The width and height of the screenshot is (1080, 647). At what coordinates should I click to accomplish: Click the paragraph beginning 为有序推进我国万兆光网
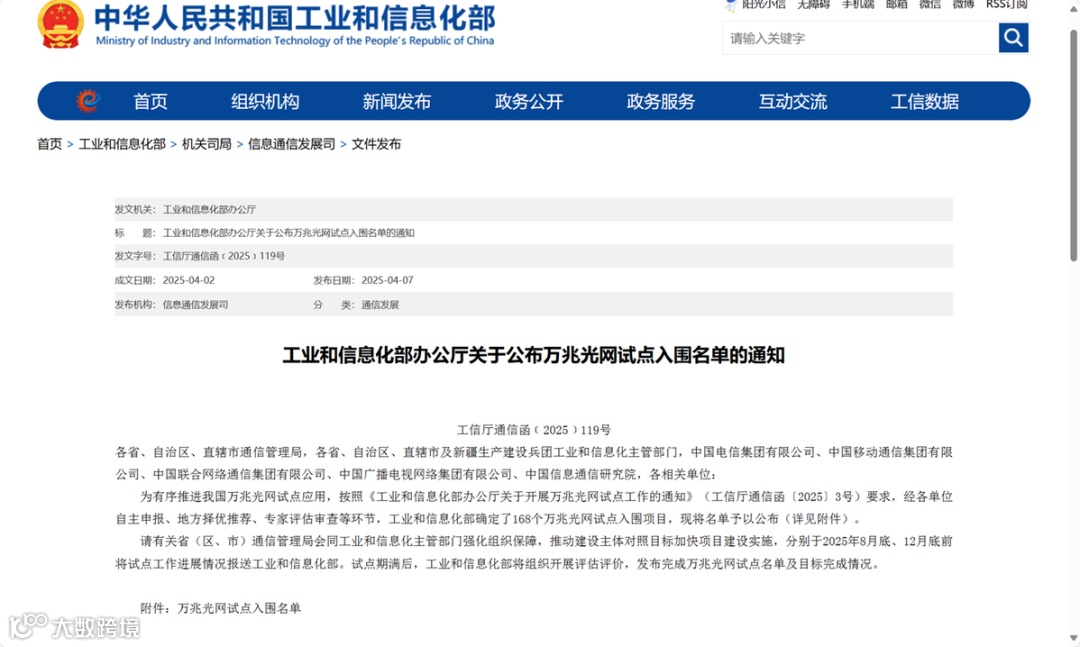pos(534,507)
